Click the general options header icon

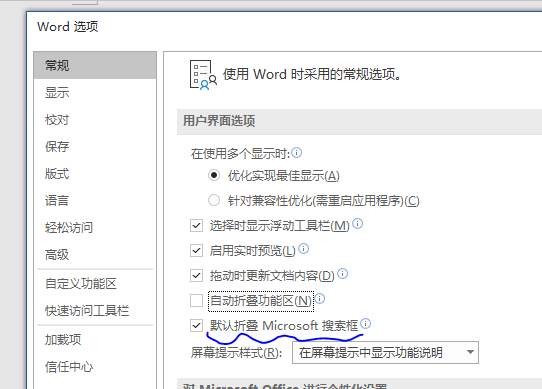pos(203,75)
